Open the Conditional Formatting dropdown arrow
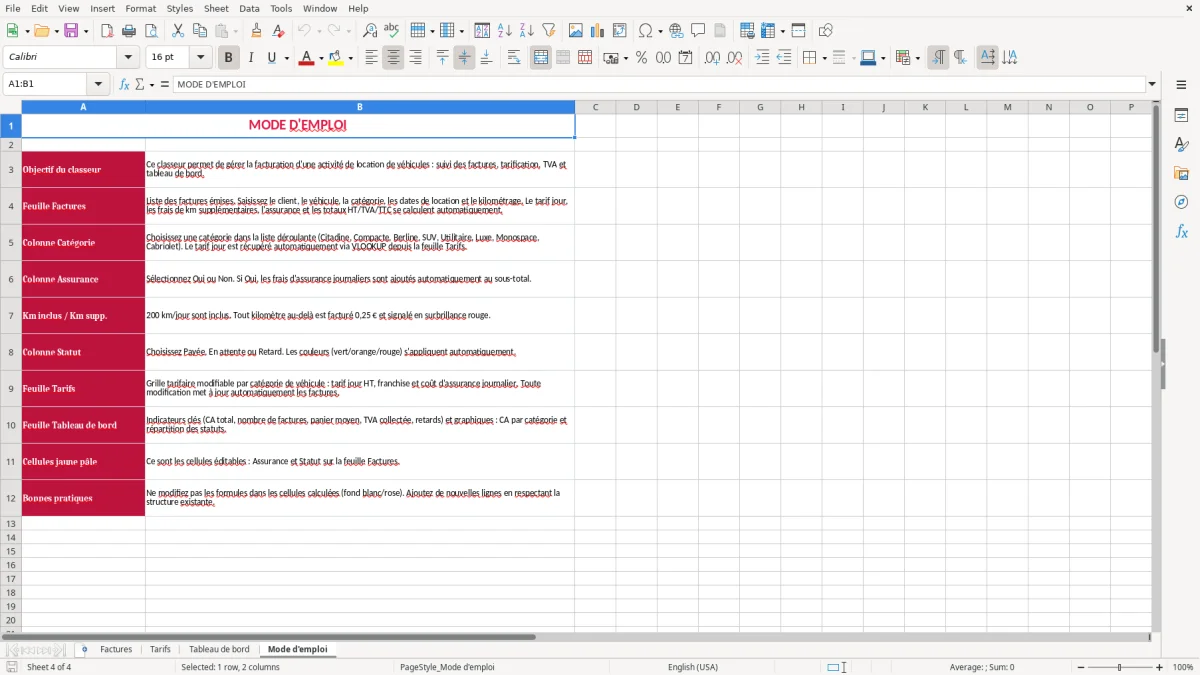 [x=917, y=58]
